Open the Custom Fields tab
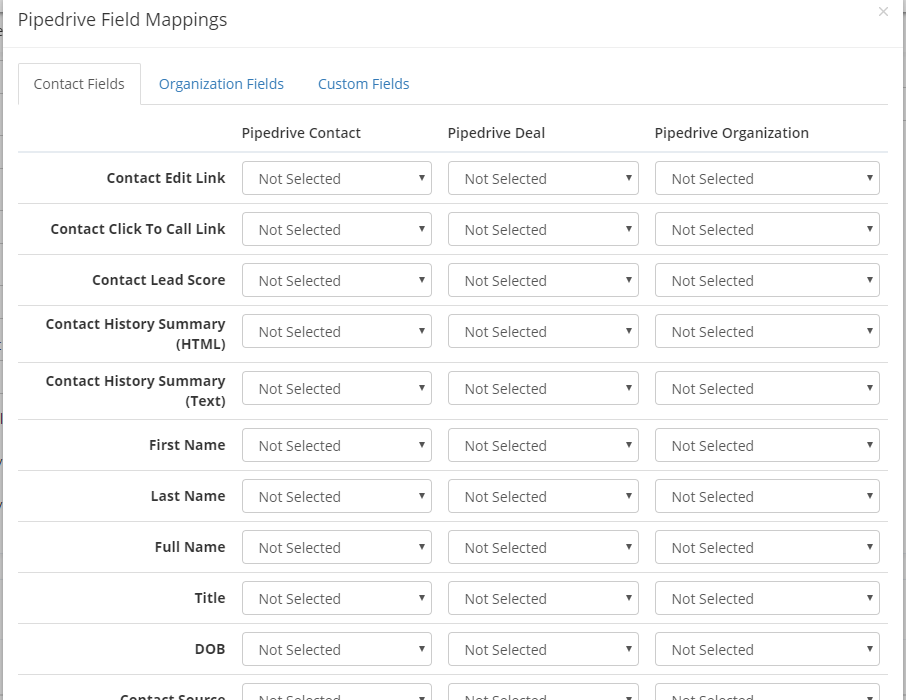The image size is (906, 700). click(x=363, y=84)
